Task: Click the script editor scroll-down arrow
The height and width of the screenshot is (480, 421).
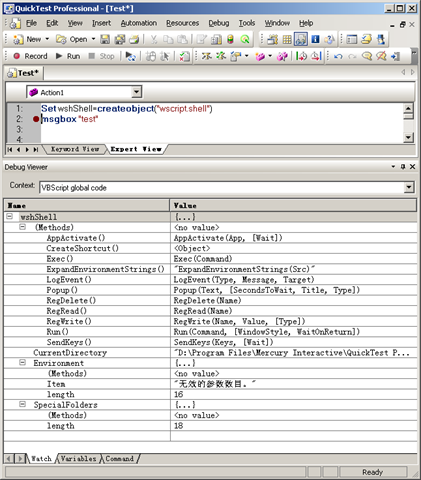Action: [409, 137]
